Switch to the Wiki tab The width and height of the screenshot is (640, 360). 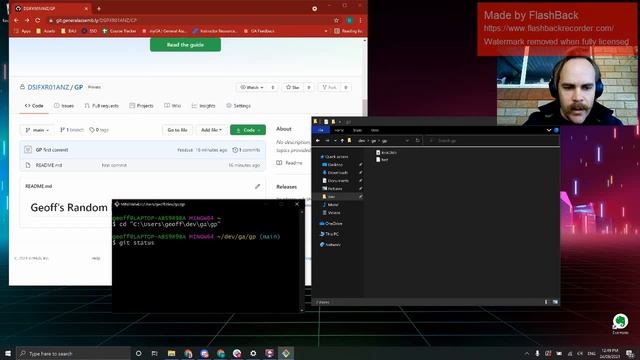click(x=173, y=106)
